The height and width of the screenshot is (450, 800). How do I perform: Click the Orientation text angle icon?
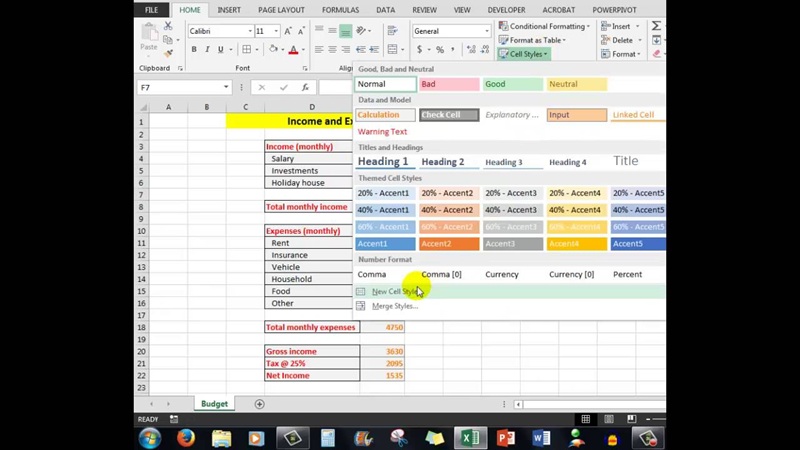click(x=361, y=31)
